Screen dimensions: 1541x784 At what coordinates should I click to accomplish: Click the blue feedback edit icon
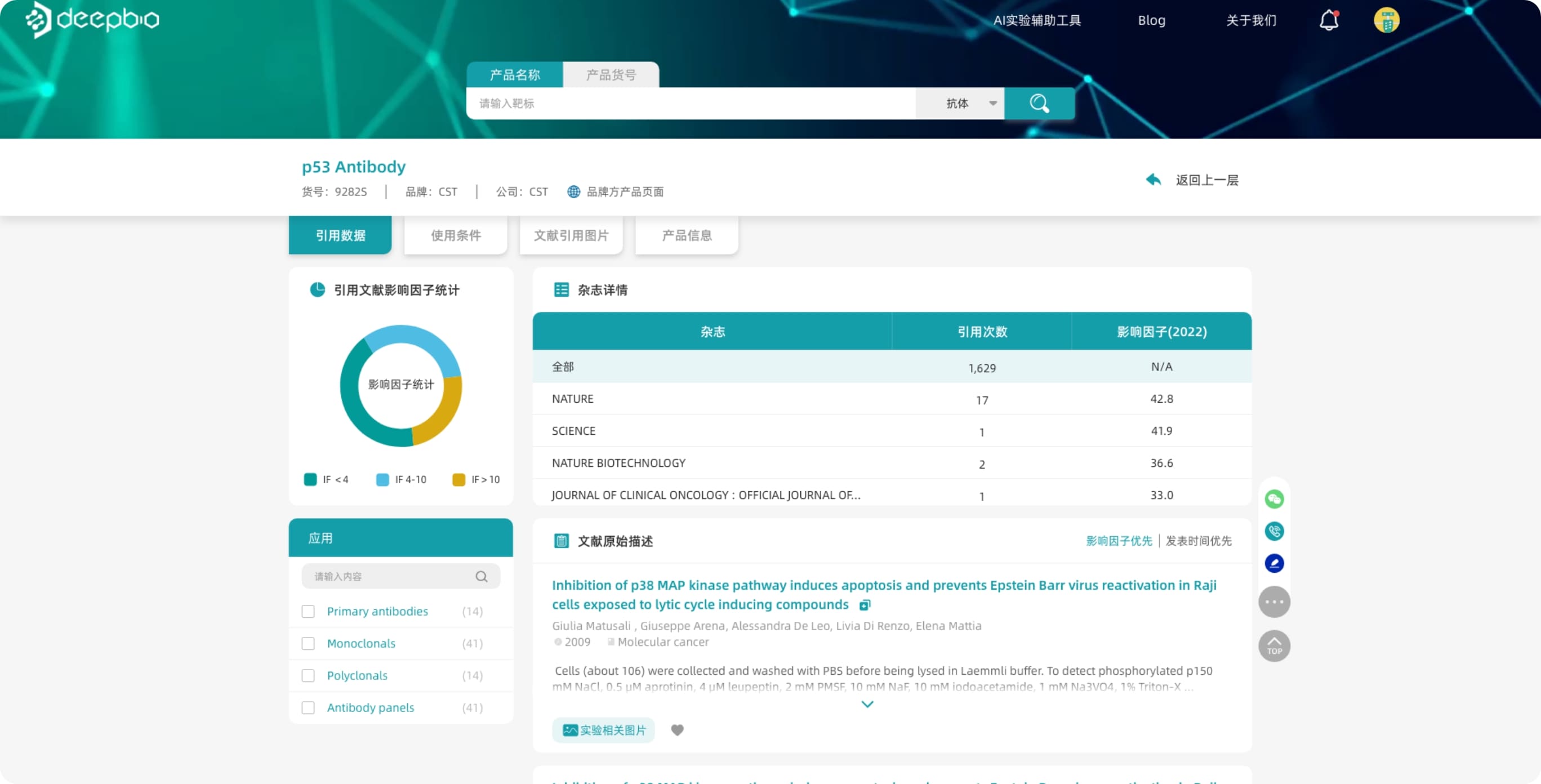coord(1274,563)
